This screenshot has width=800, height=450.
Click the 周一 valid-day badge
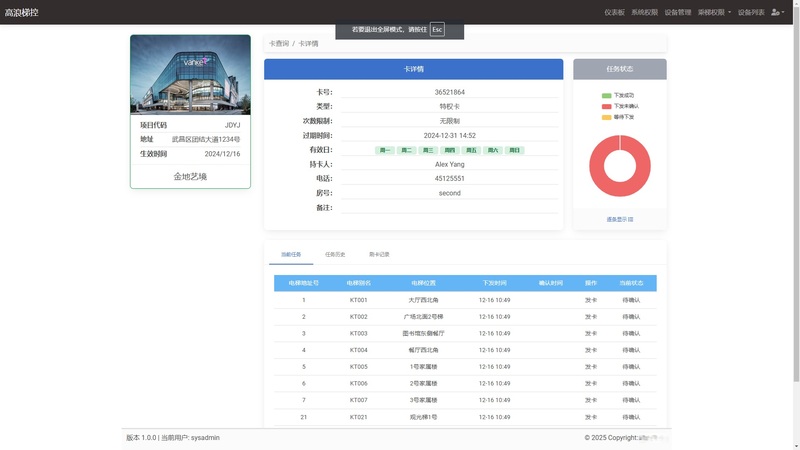(x=385, y=150)
